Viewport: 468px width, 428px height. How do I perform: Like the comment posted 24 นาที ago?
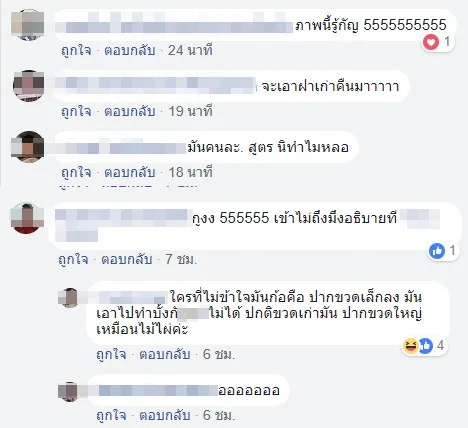tap(76, 51)
